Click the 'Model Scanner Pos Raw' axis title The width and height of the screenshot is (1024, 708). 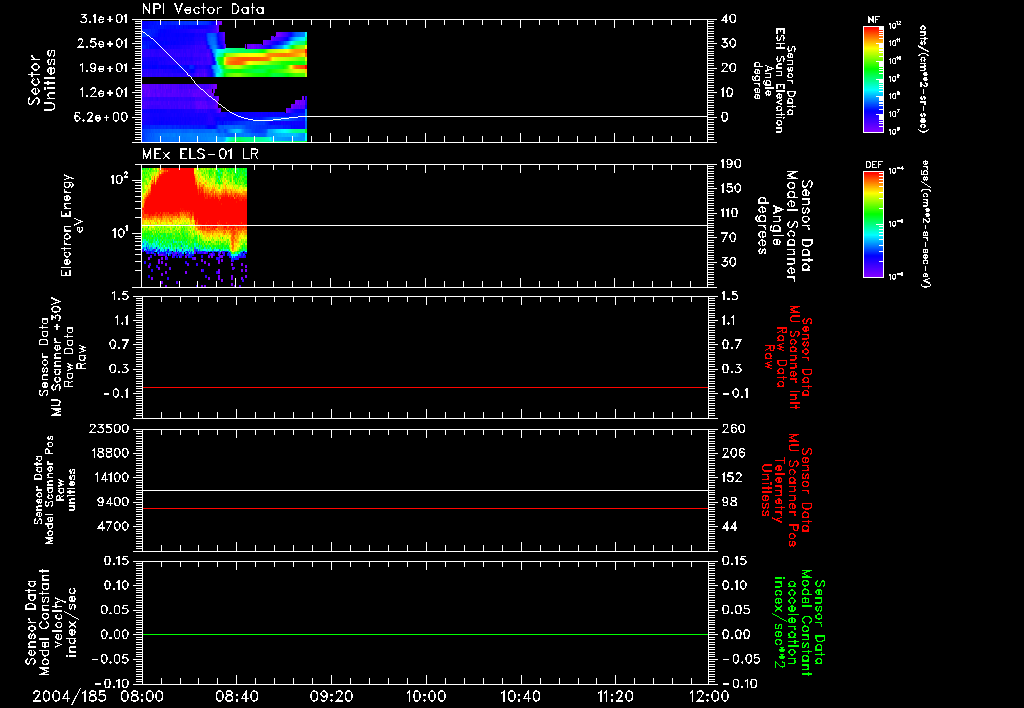56,490
